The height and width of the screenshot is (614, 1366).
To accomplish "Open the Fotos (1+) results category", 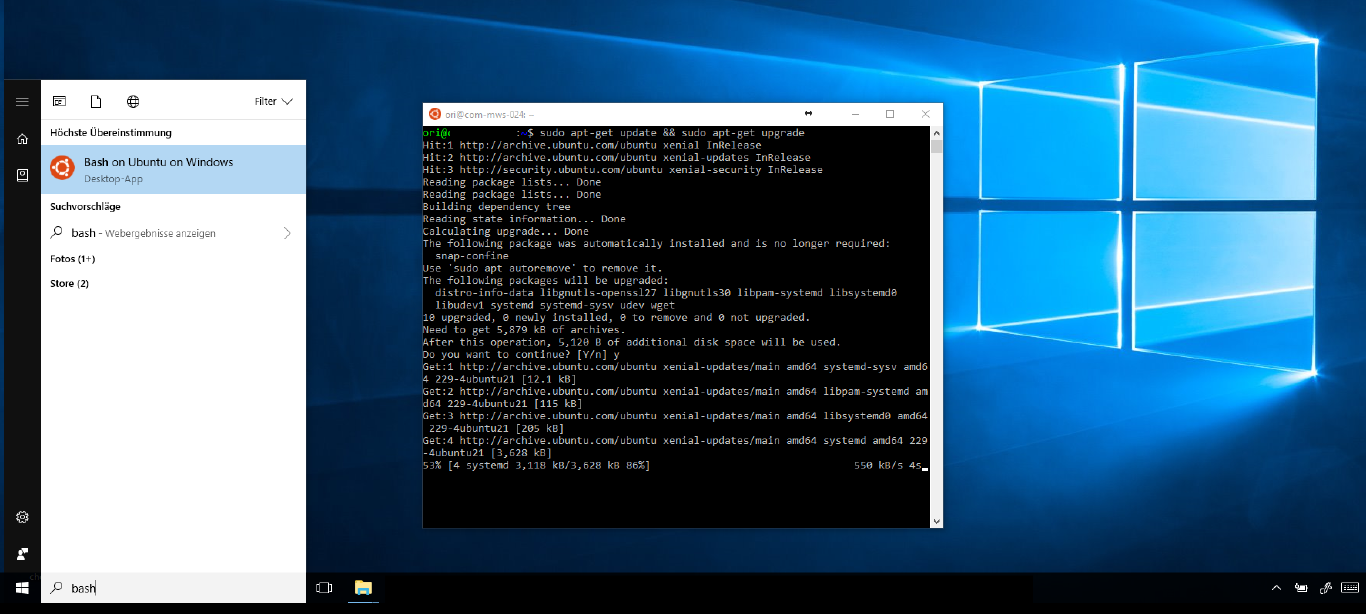I will coord(73,259).
